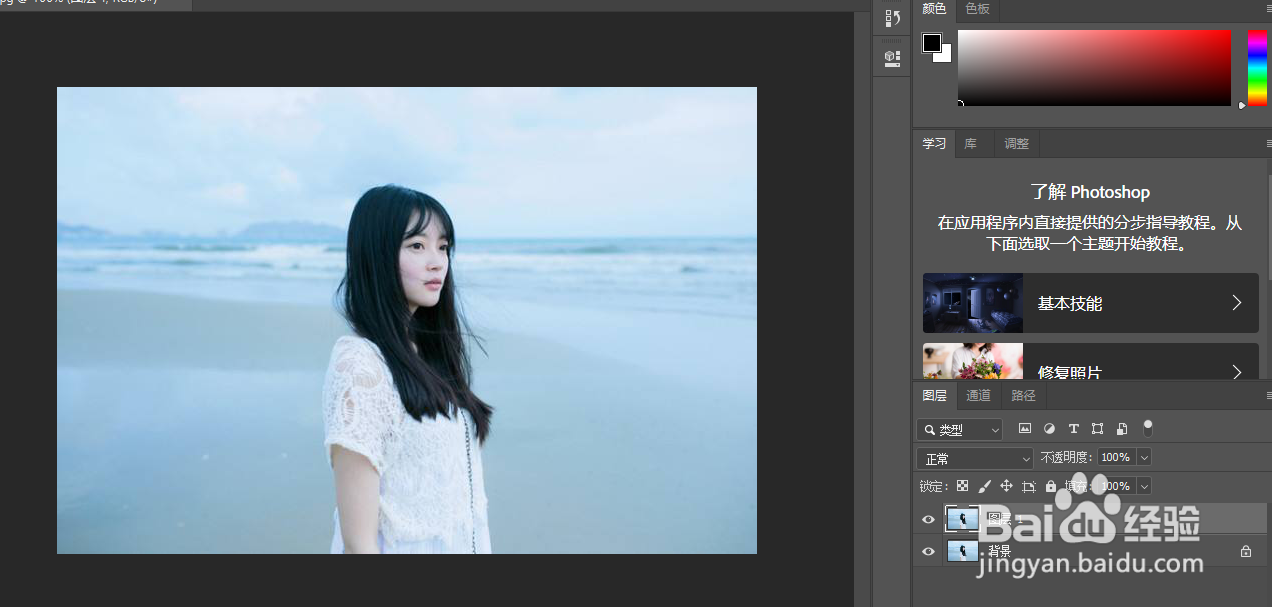
Task: Select the 图层 1 layer thumbnail
Action: pos(963,519)
